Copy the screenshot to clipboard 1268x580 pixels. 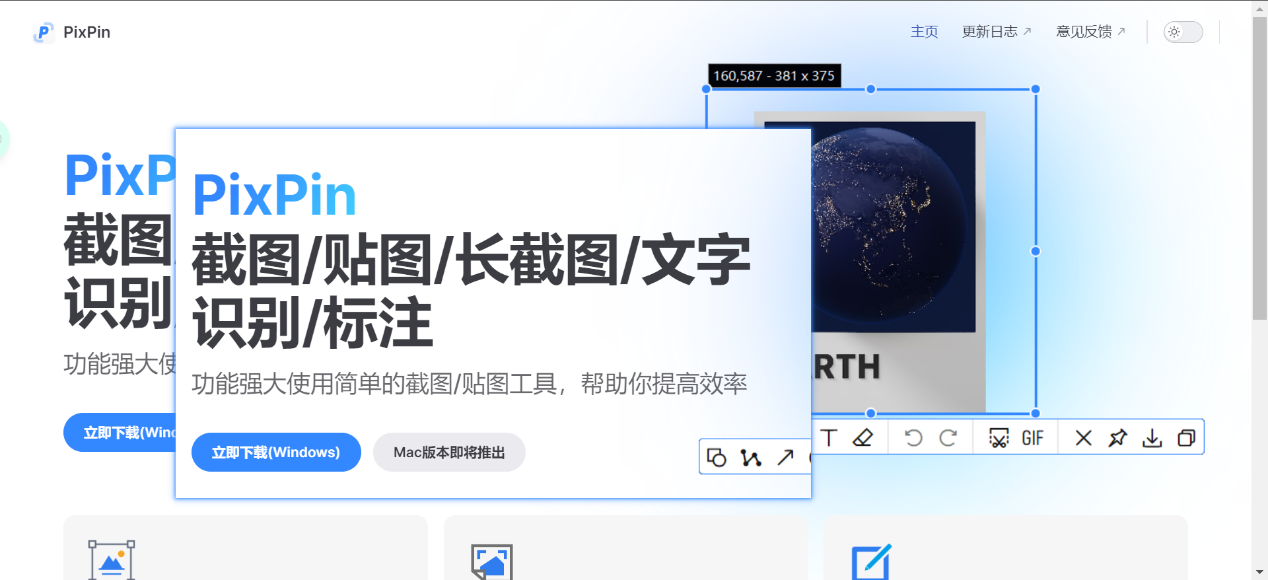point(1188,437)
